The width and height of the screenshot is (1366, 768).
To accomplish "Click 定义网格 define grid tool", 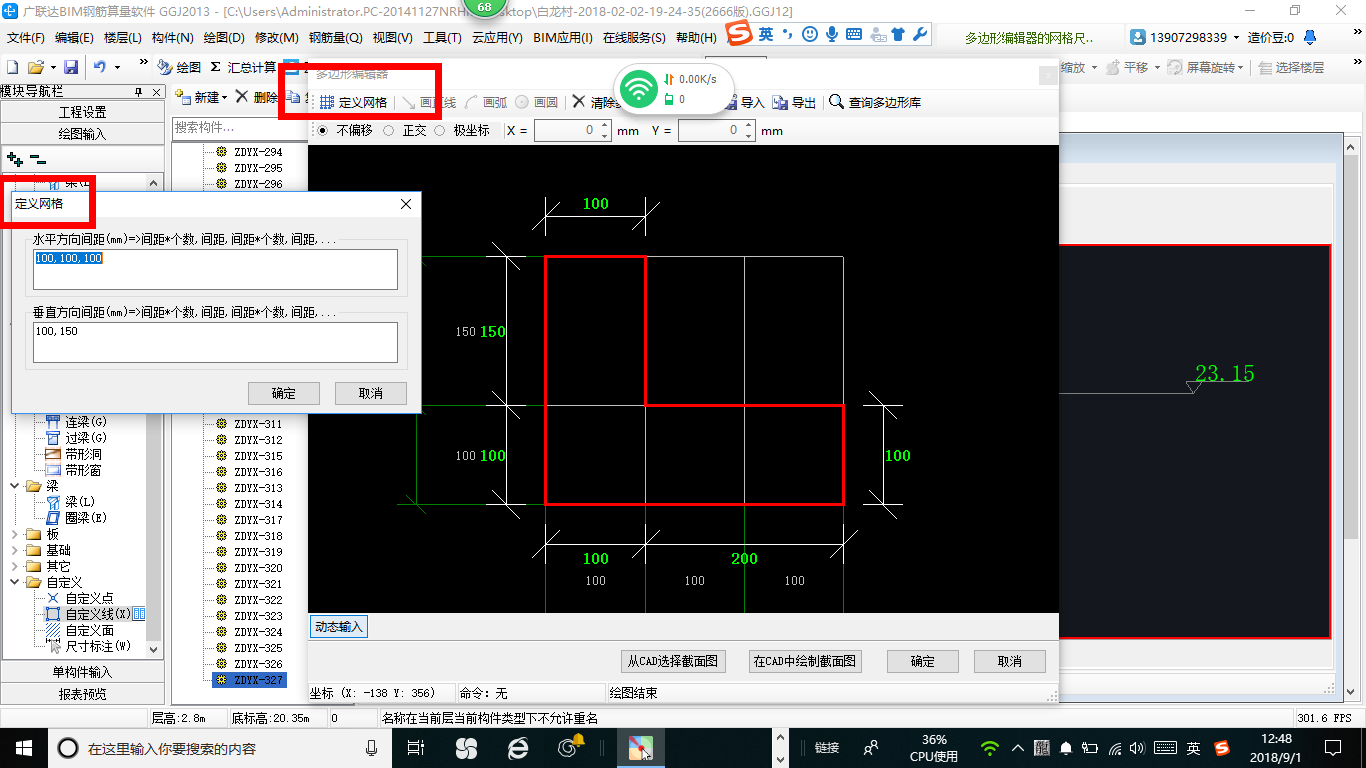I will [x=354, y=102].
